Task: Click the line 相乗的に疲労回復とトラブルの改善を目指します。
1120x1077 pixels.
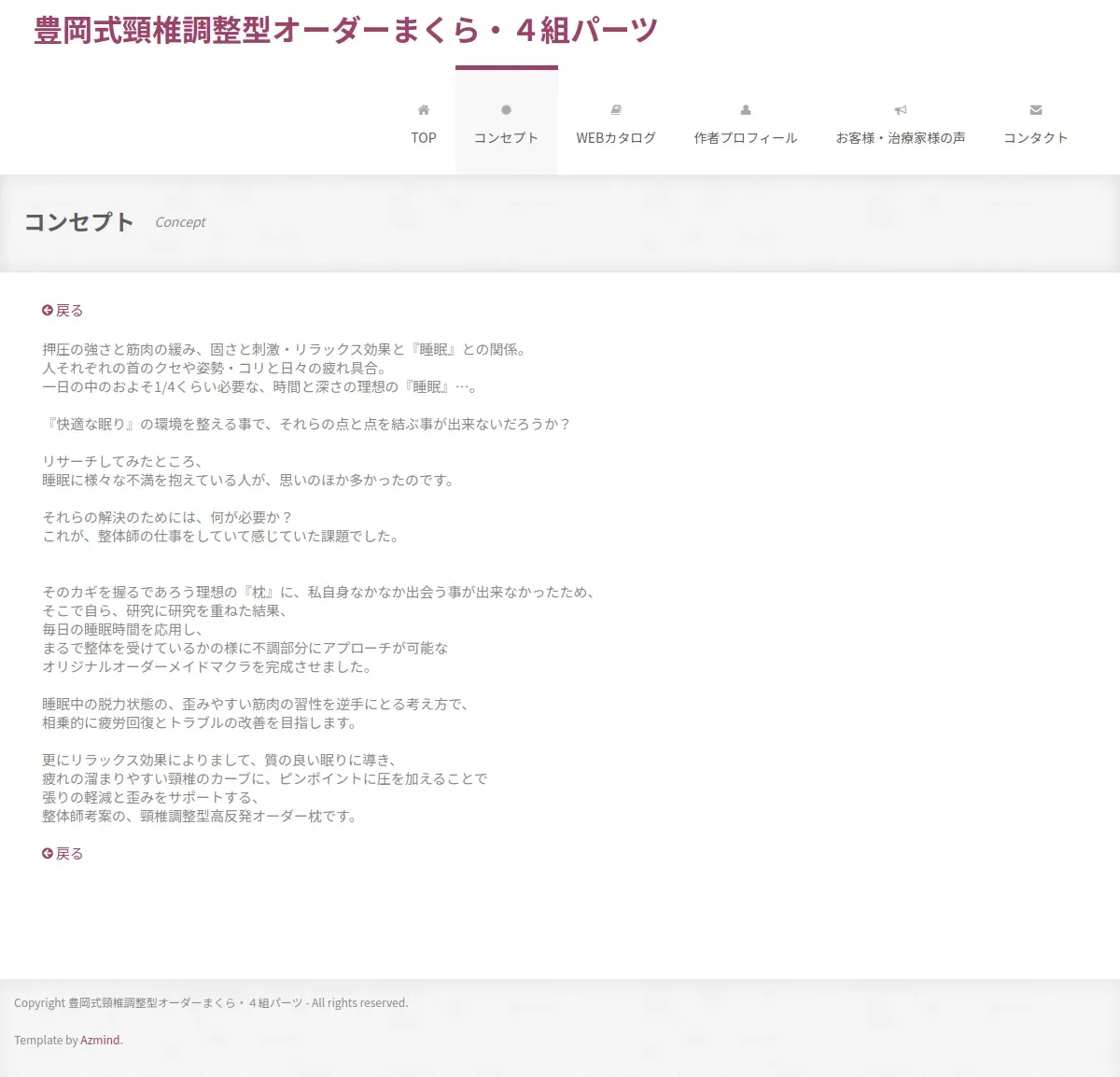Action: click(201, 722)
